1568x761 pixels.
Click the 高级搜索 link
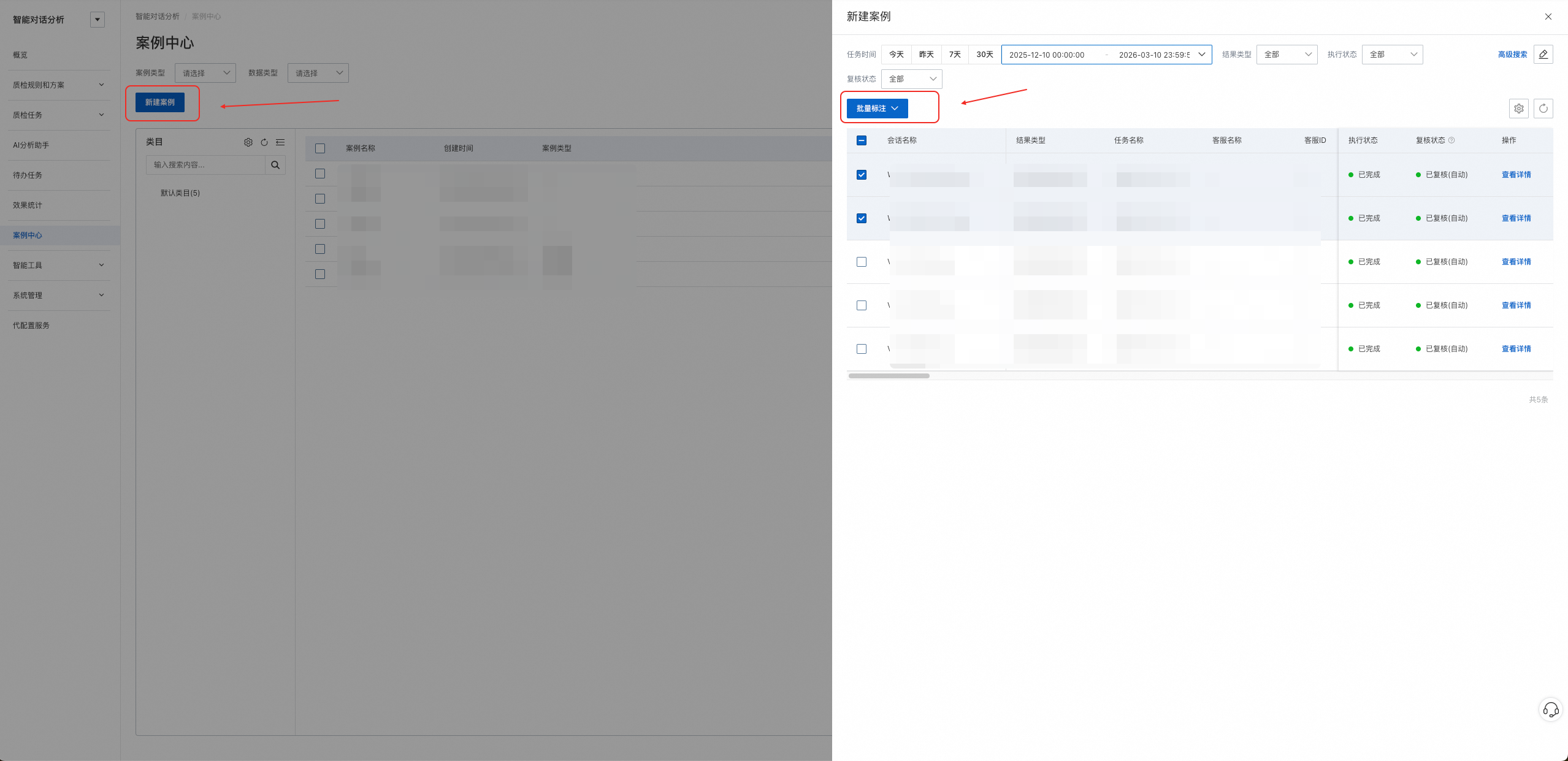coord(1512,55)
